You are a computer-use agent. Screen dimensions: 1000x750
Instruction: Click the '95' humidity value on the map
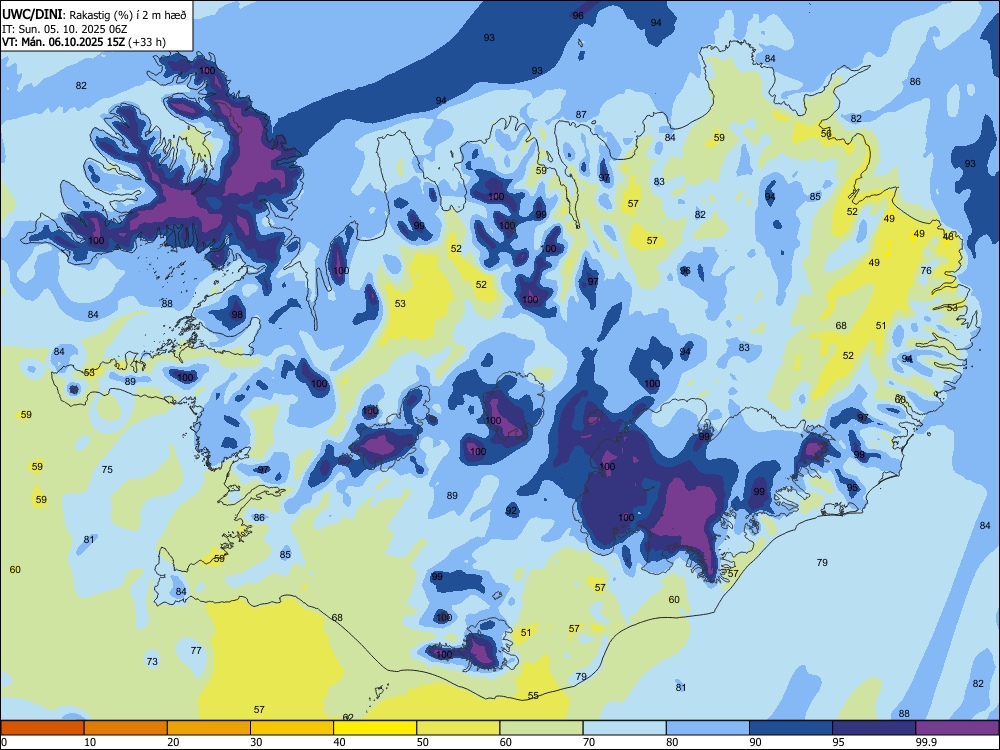853,487
